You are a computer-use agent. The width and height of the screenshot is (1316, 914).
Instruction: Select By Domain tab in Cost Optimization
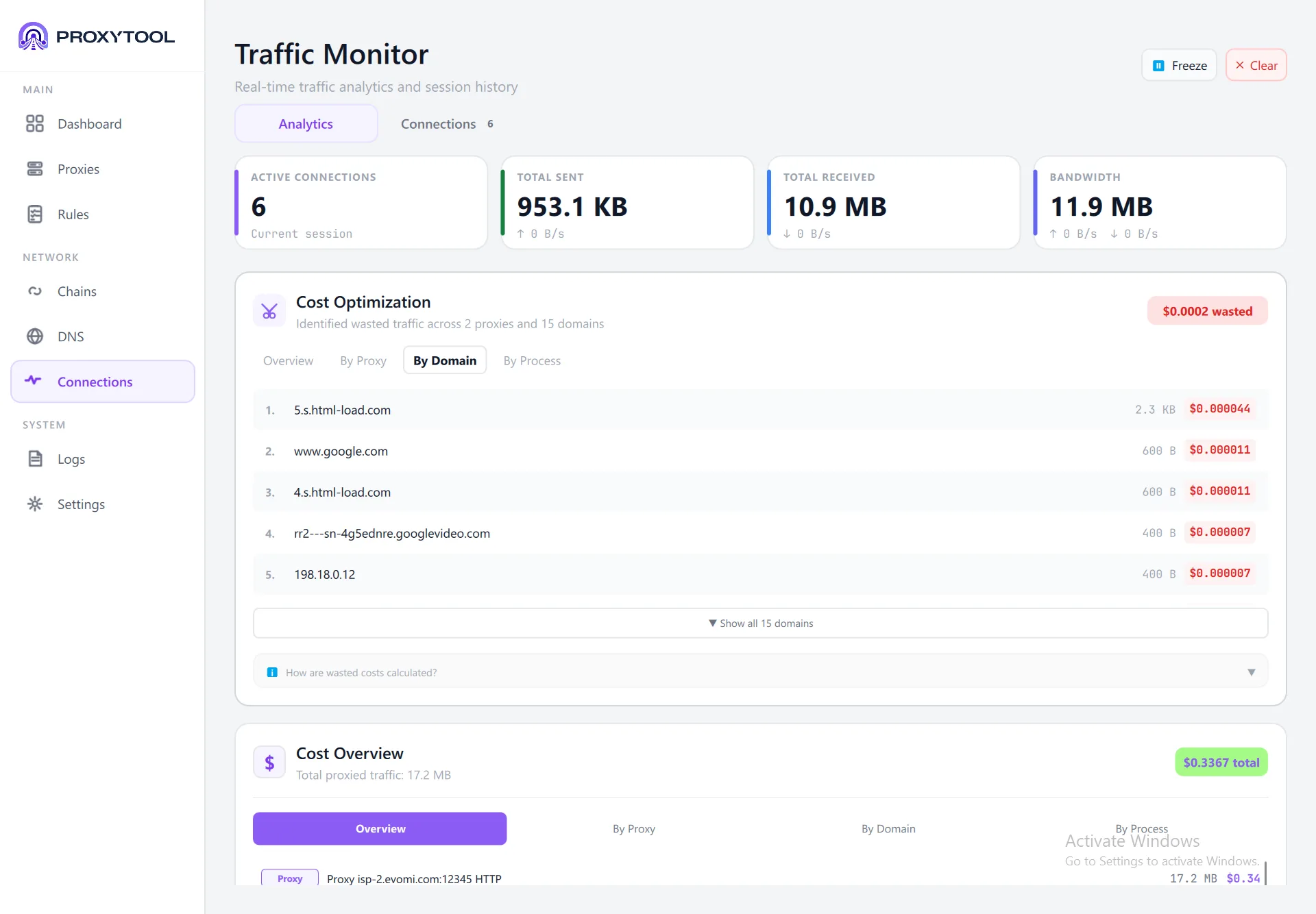(445, 360)
